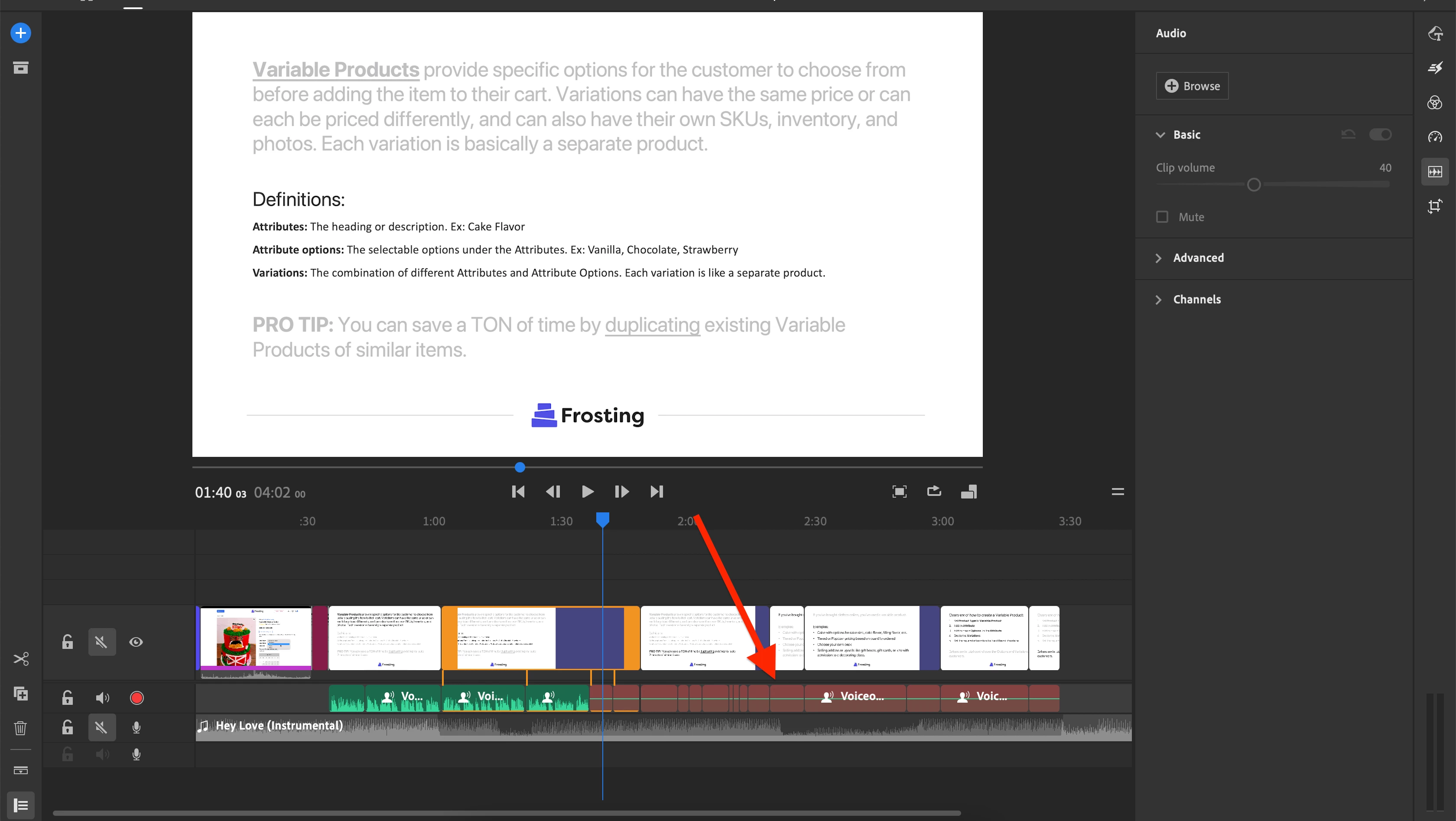Check the Mute checkbox
Viewport: 1456px width, 821px height.
pyautogui.click(x=1162, y=217)
